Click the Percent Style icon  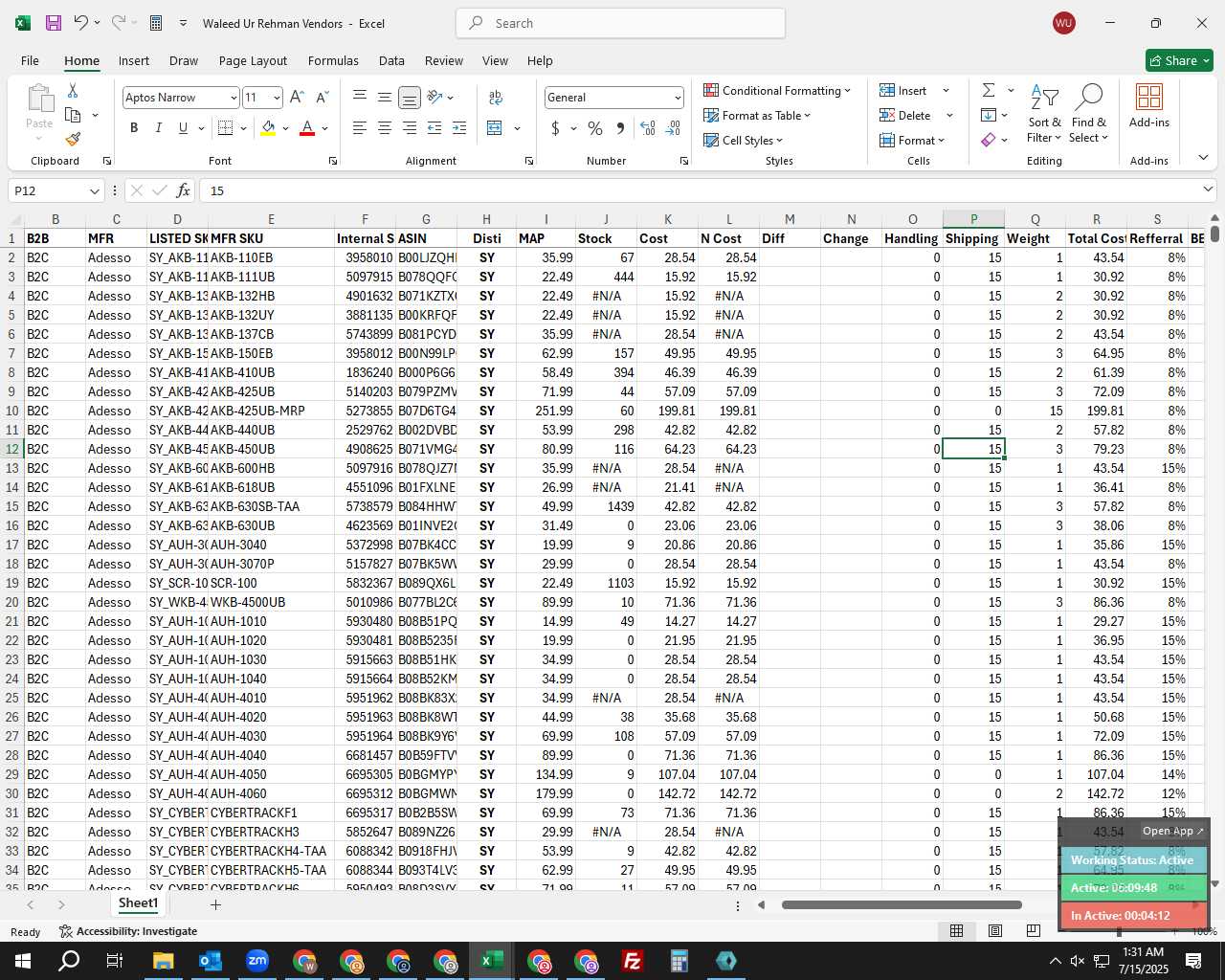595,128
